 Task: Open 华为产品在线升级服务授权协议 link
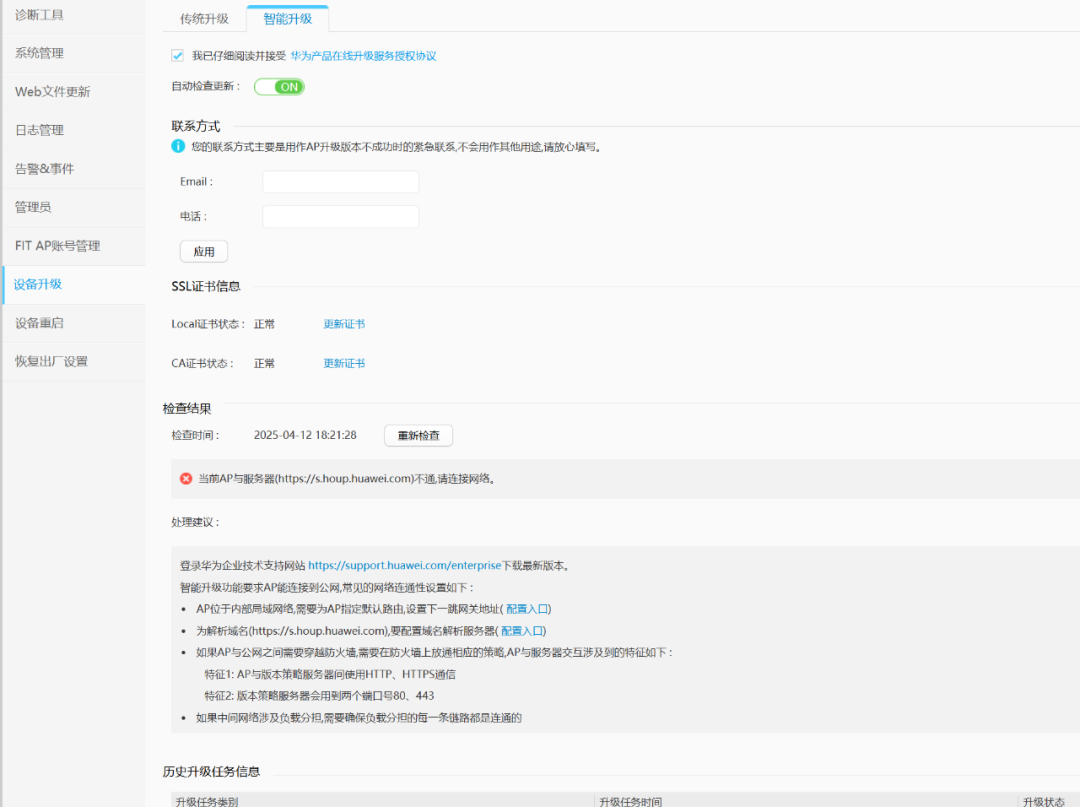coord(363,56)
